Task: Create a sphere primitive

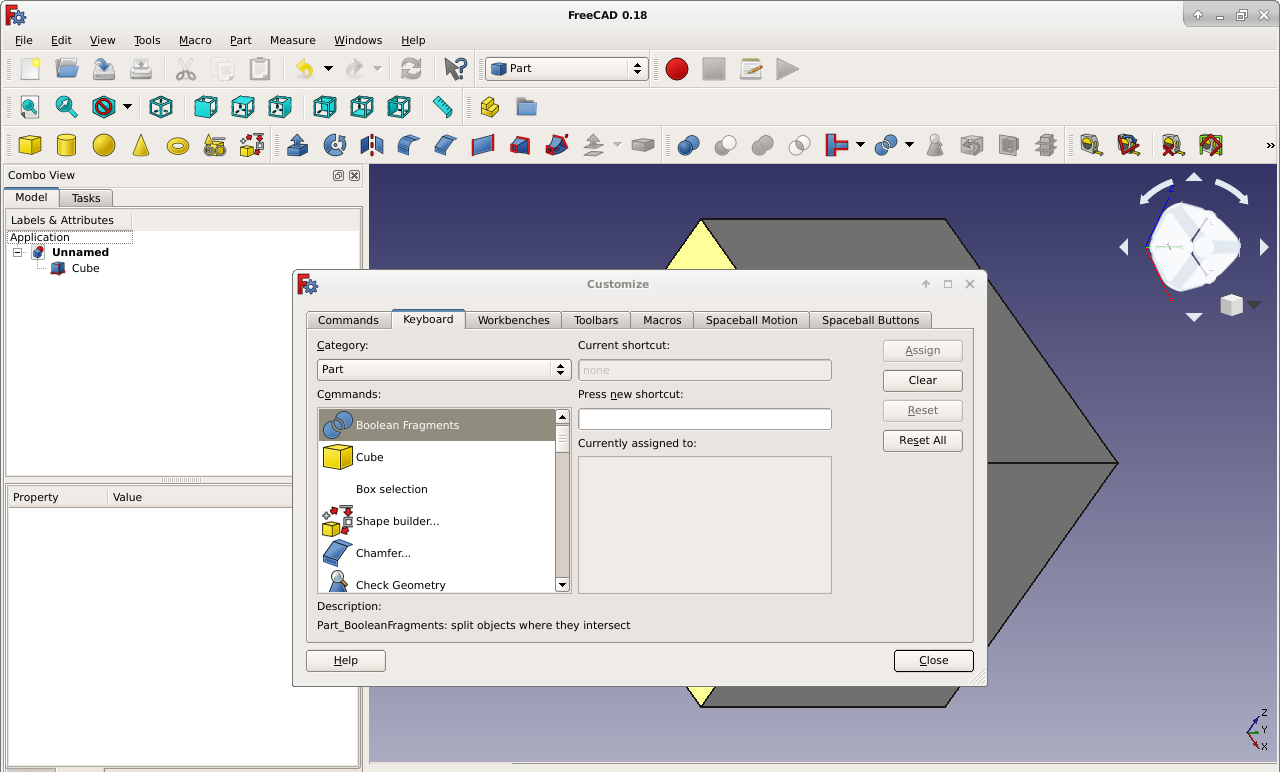Action: (104, 146)
